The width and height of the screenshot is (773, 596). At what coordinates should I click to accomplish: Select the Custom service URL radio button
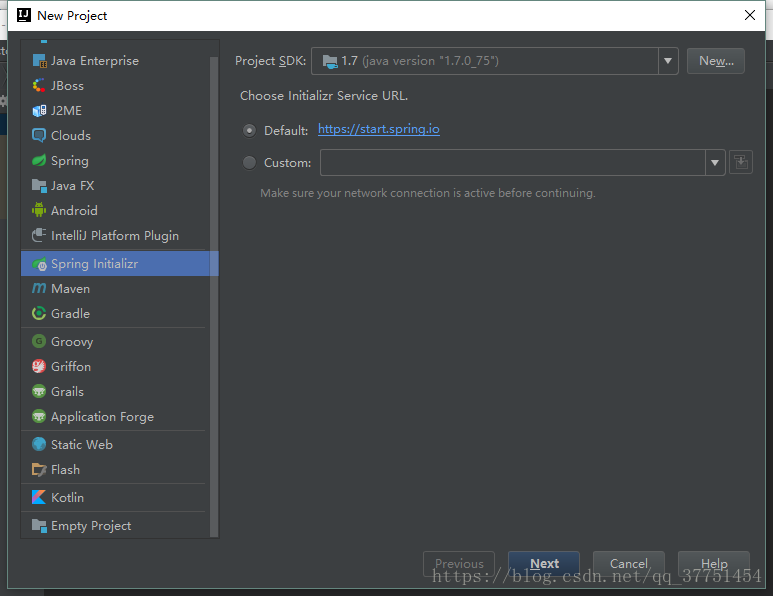(x=249, y=163)
